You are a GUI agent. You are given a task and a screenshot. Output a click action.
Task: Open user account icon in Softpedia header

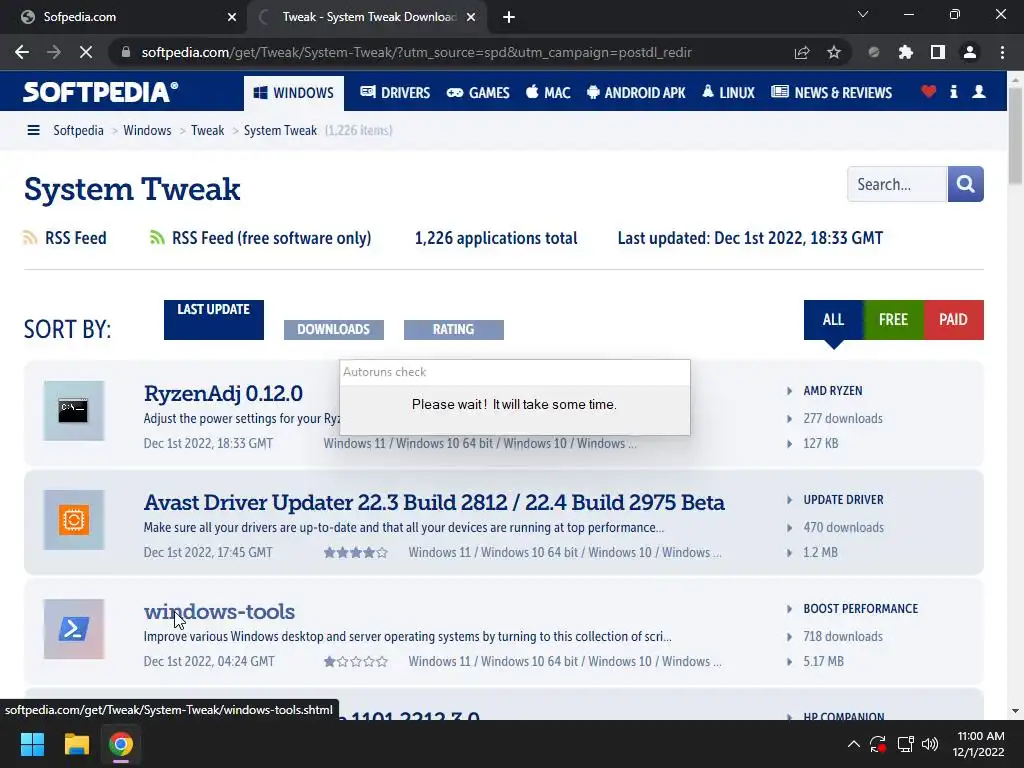[978, 92]
